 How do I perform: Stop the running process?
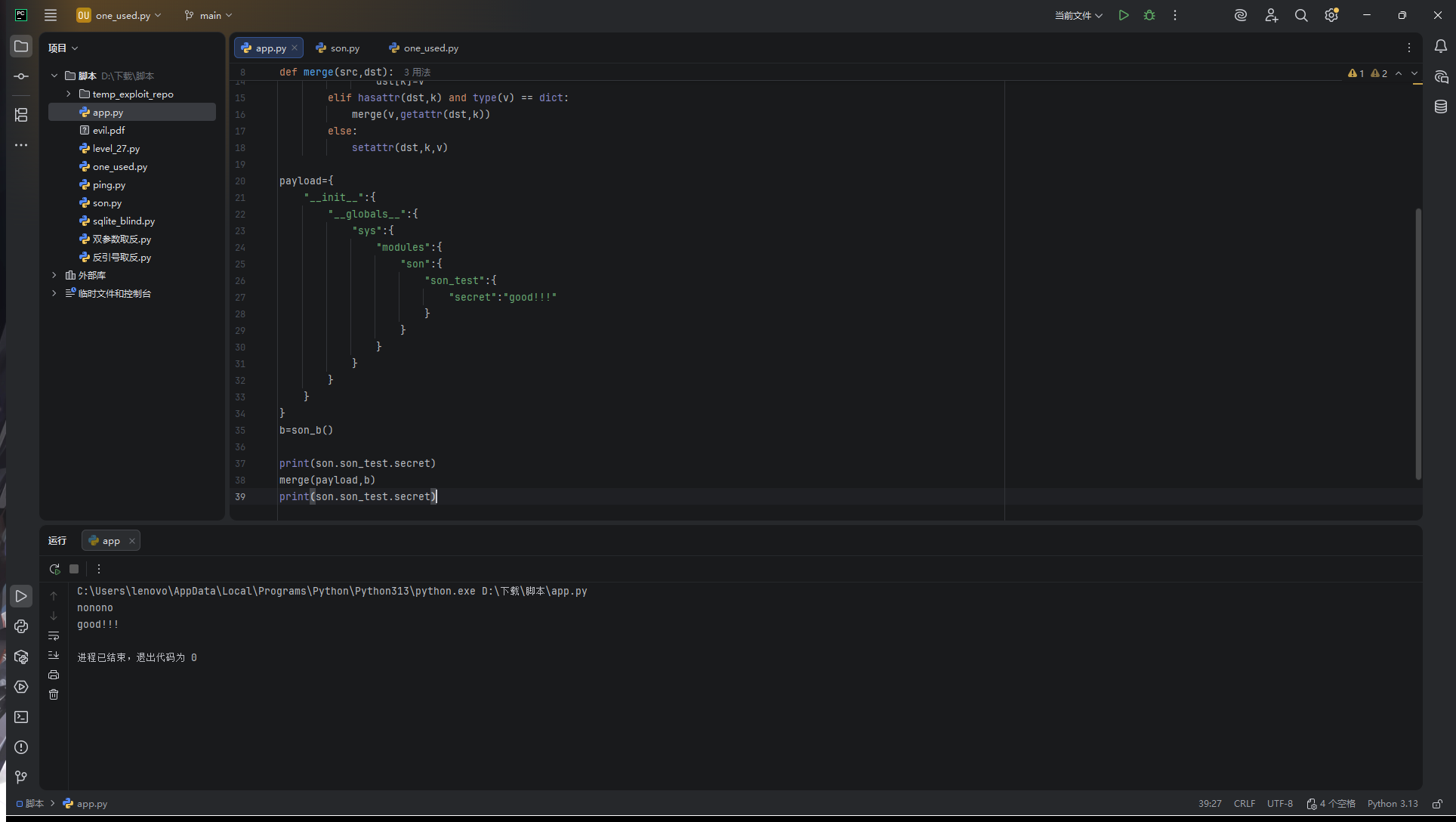(x=74, y=569)
